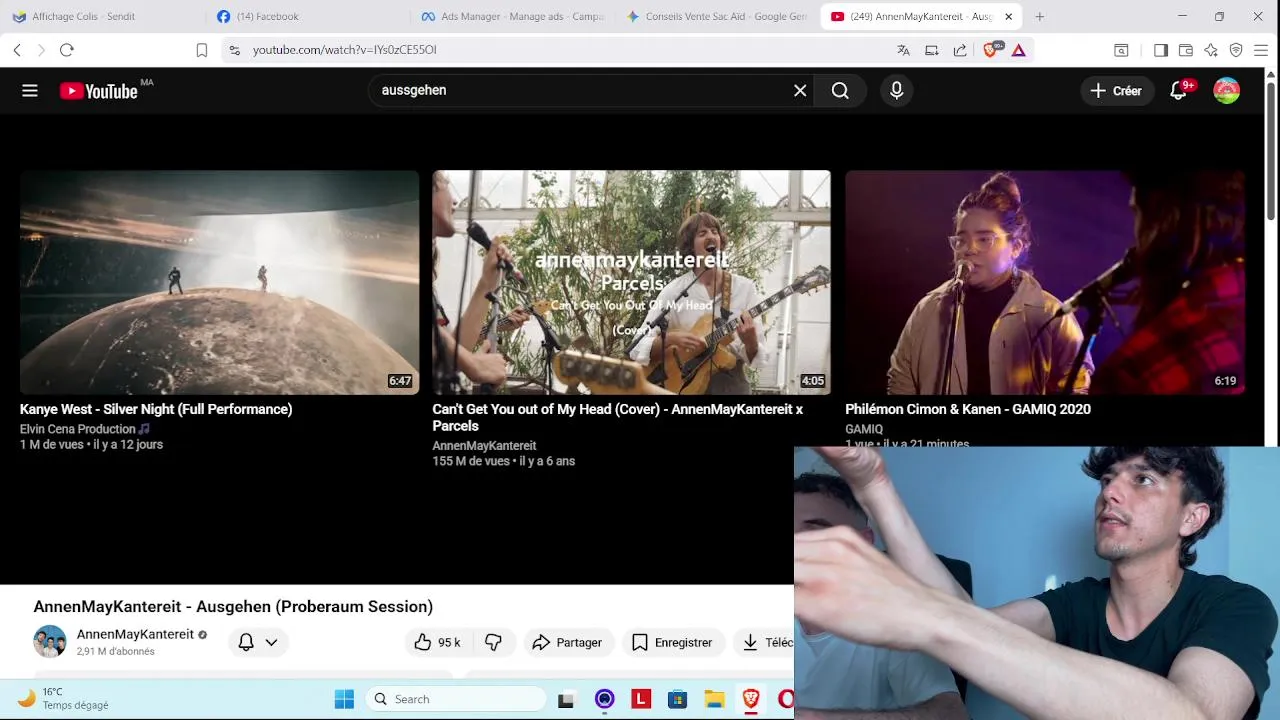Click the install app icon in address bar
Screen dimensions: 1280x720
tap(932, 50)
